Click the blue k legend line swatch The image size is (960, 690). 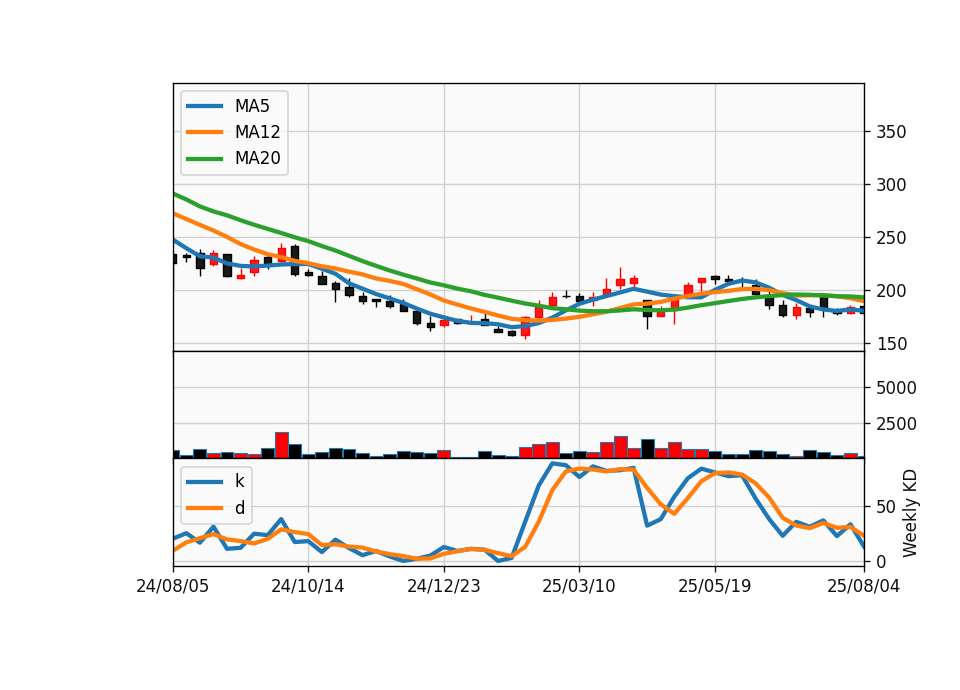point(204,482)
